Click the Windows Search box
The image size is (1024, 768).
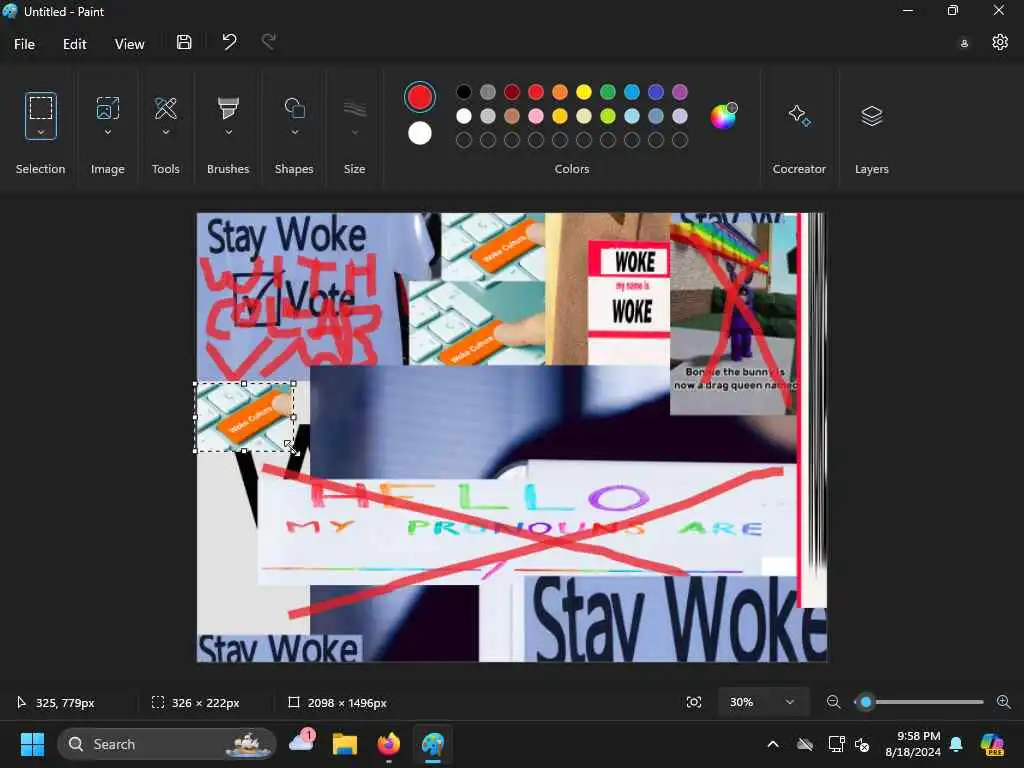point(167,744)
